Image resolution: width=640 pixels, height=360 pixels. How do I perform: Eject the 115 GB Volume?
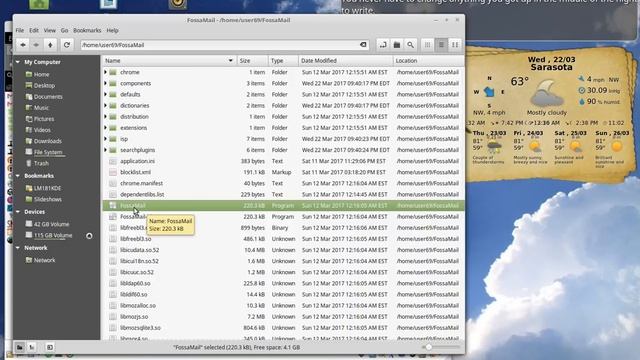pyautogui.click(x=89, y=236)
